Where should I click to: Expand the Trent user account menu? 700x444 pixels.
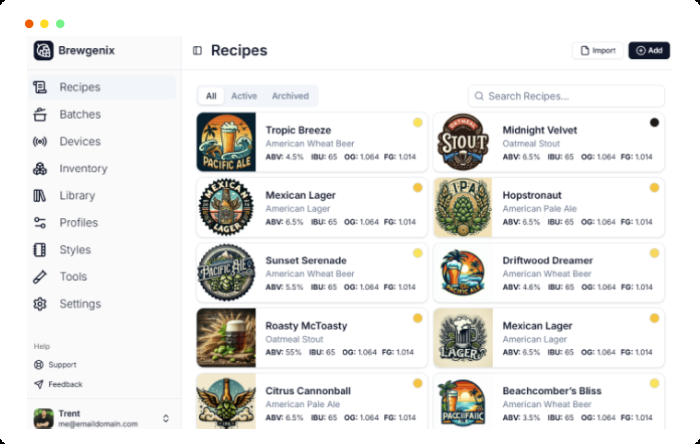coord(166,418)
